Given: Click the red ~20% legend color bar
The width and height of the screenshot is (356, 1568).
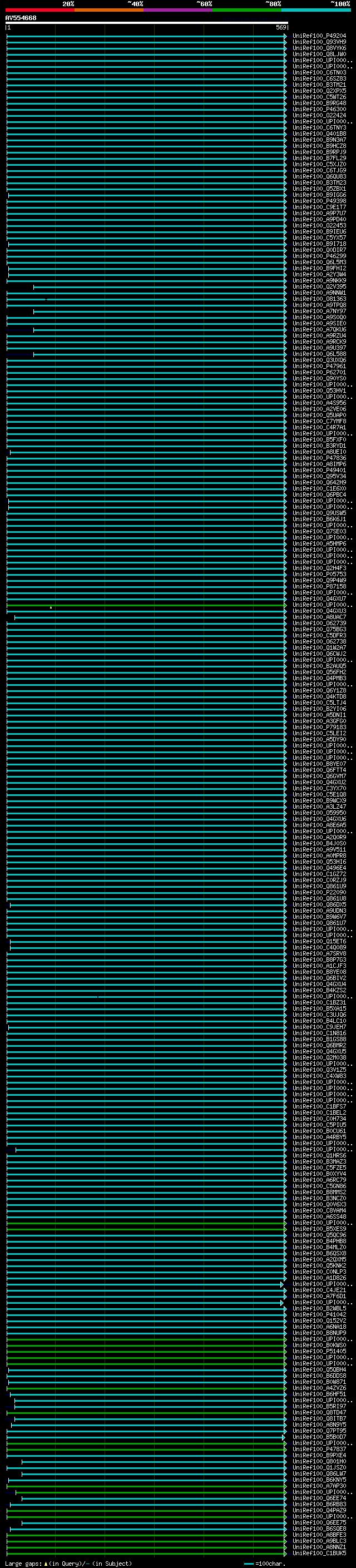Looking at the screenshot, I should click(x=40, y=10).
